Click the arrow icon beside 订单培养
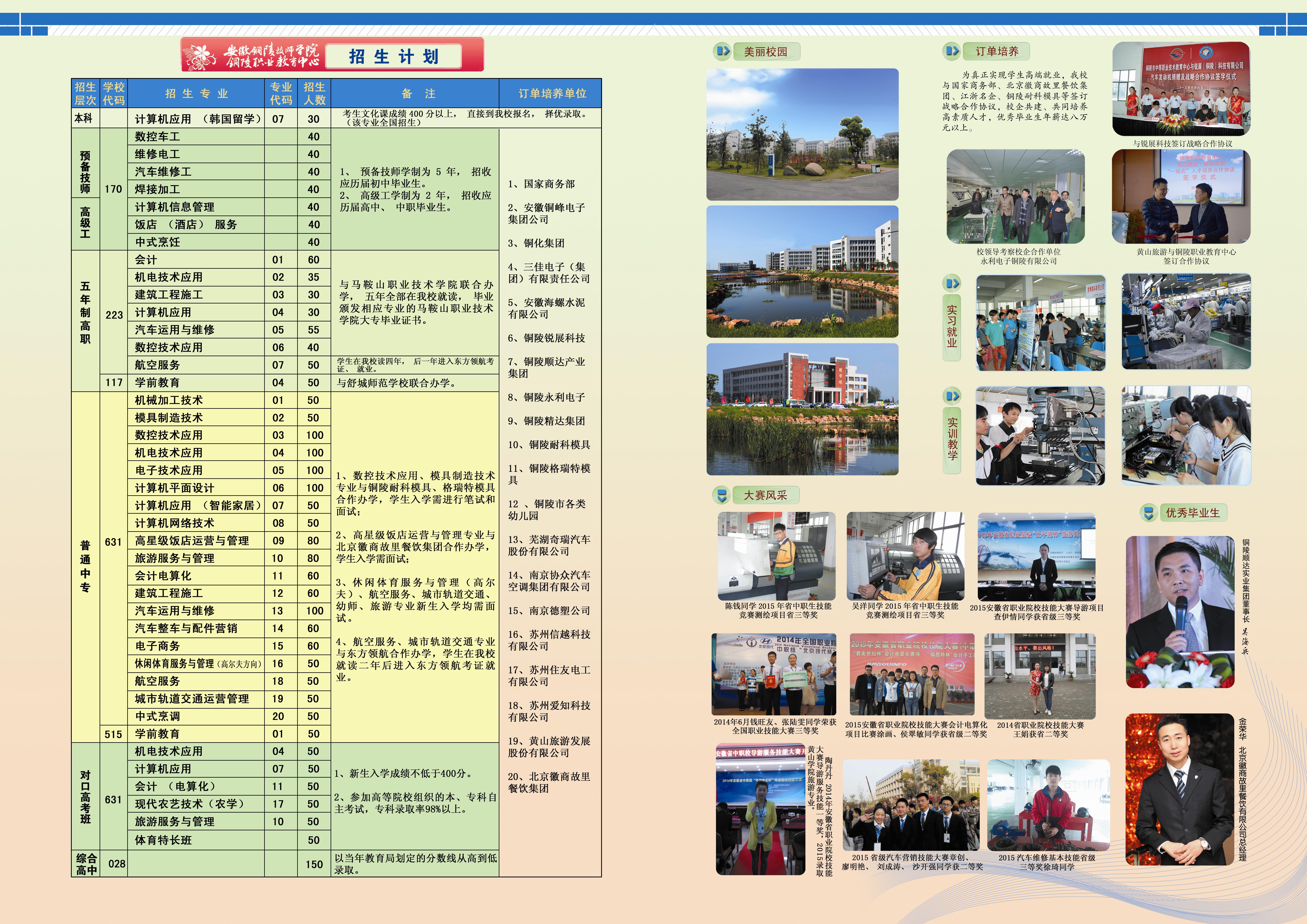The width and height of the screenshot is (1307, 924). tap(952, 51)
